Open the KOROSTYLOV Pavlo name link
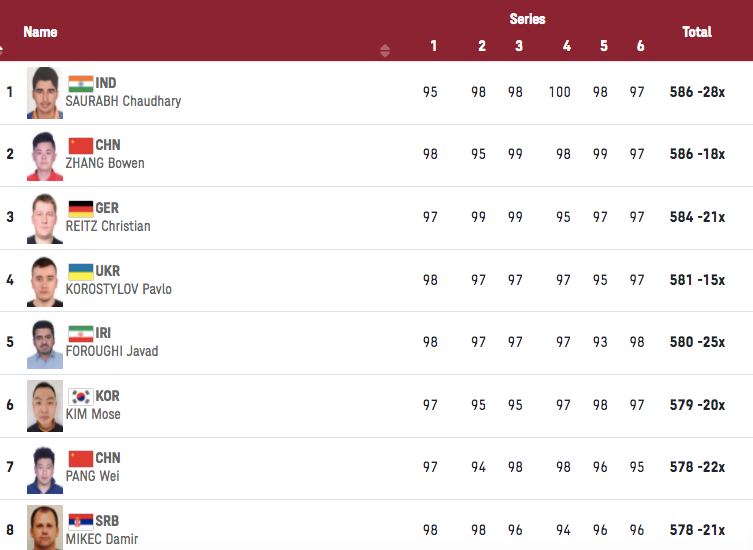Viewport: 753px width, 550px height. pos(118,289)
